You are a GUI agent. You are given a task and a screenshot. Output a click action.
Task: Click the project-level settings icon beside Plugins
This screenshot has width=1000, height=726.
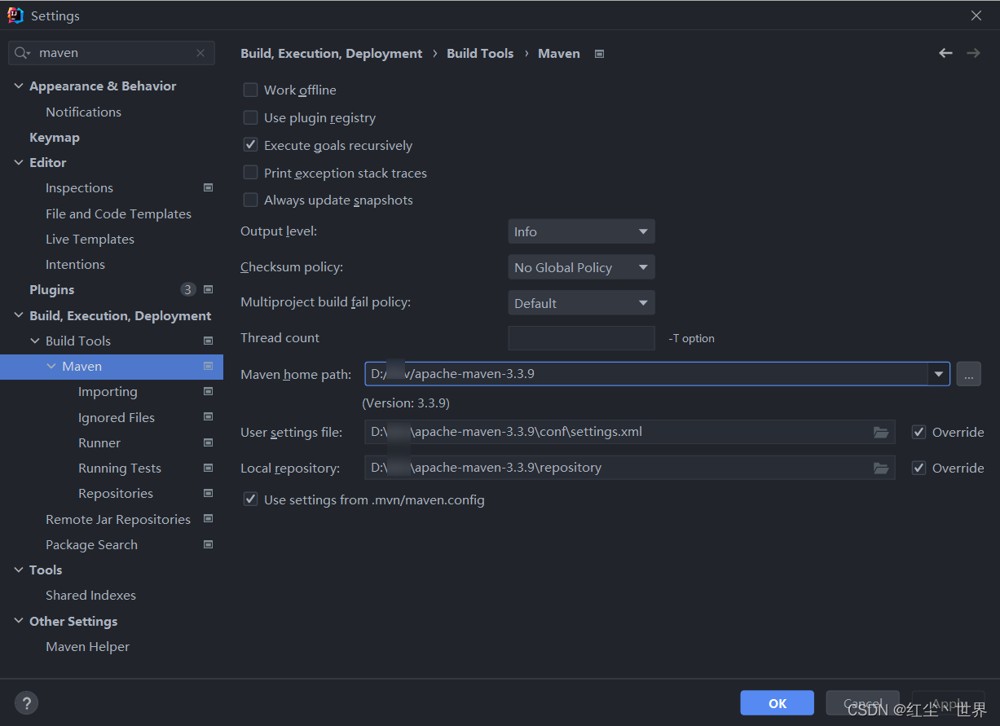tap(208, 290)
